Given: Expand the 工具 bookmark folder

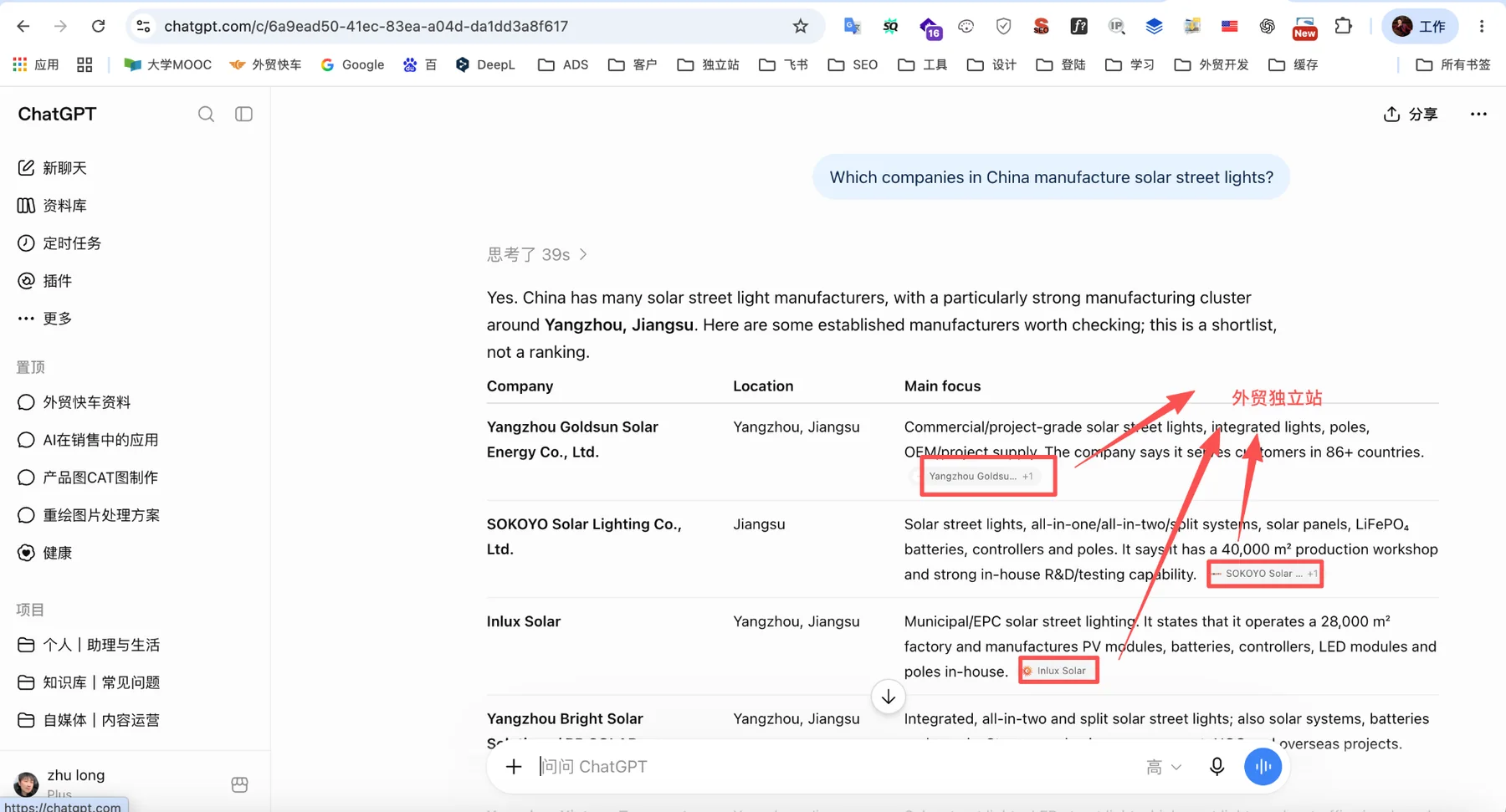Looking at the screenshot, I should pyautogui.click(x=922, y=64).
